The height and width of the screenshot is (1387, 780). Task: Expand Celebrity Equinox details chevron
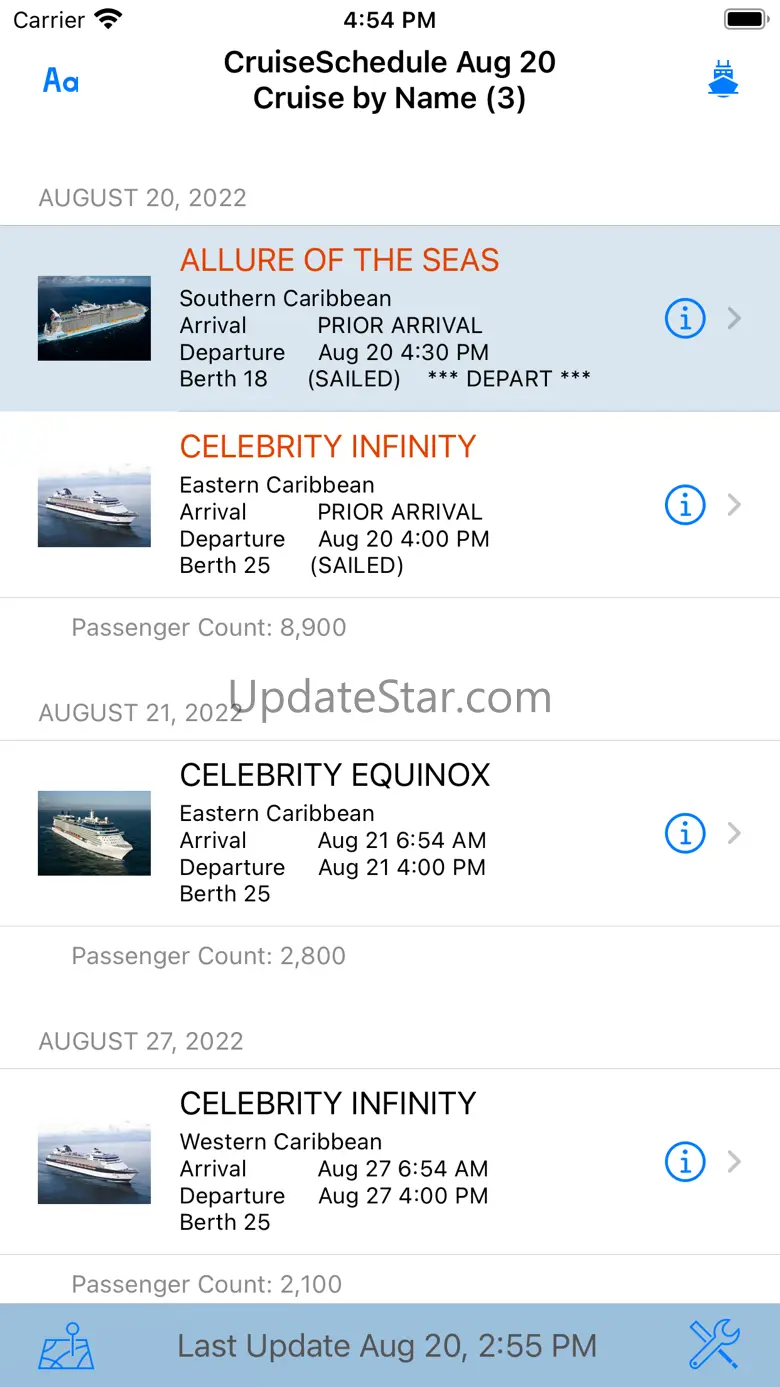pyautogui.click(x=735, y=833)
